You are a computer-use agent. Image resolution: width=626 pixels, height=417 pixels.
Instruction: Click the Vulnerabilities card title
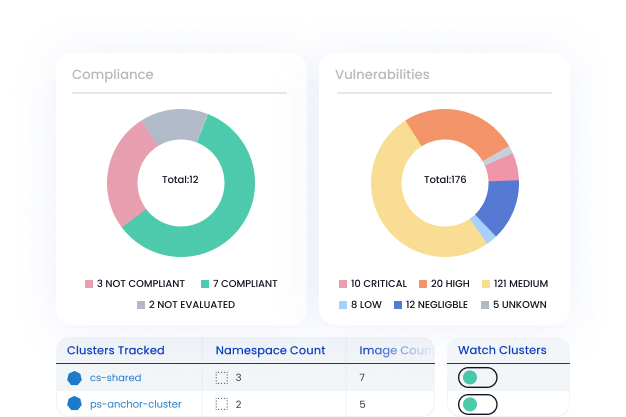coord(382,75)
